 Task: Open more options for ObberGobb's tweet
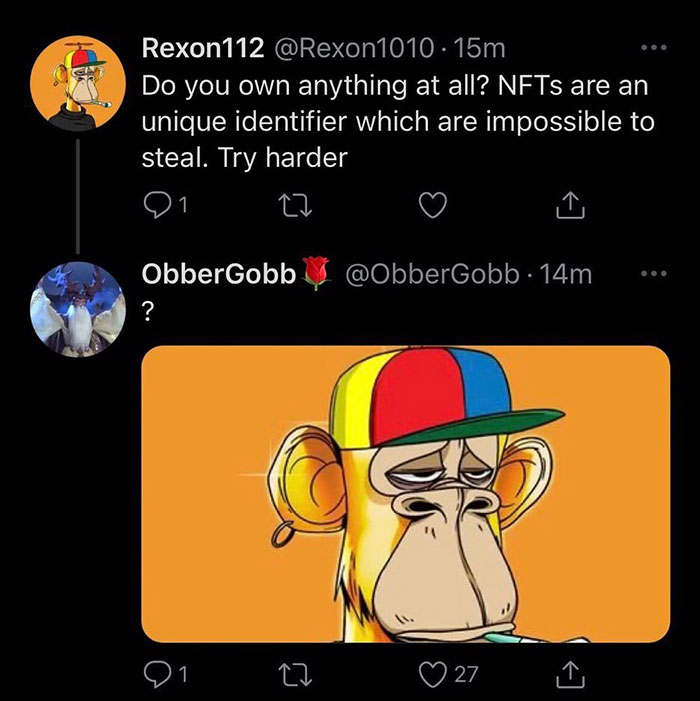point(654,273)
